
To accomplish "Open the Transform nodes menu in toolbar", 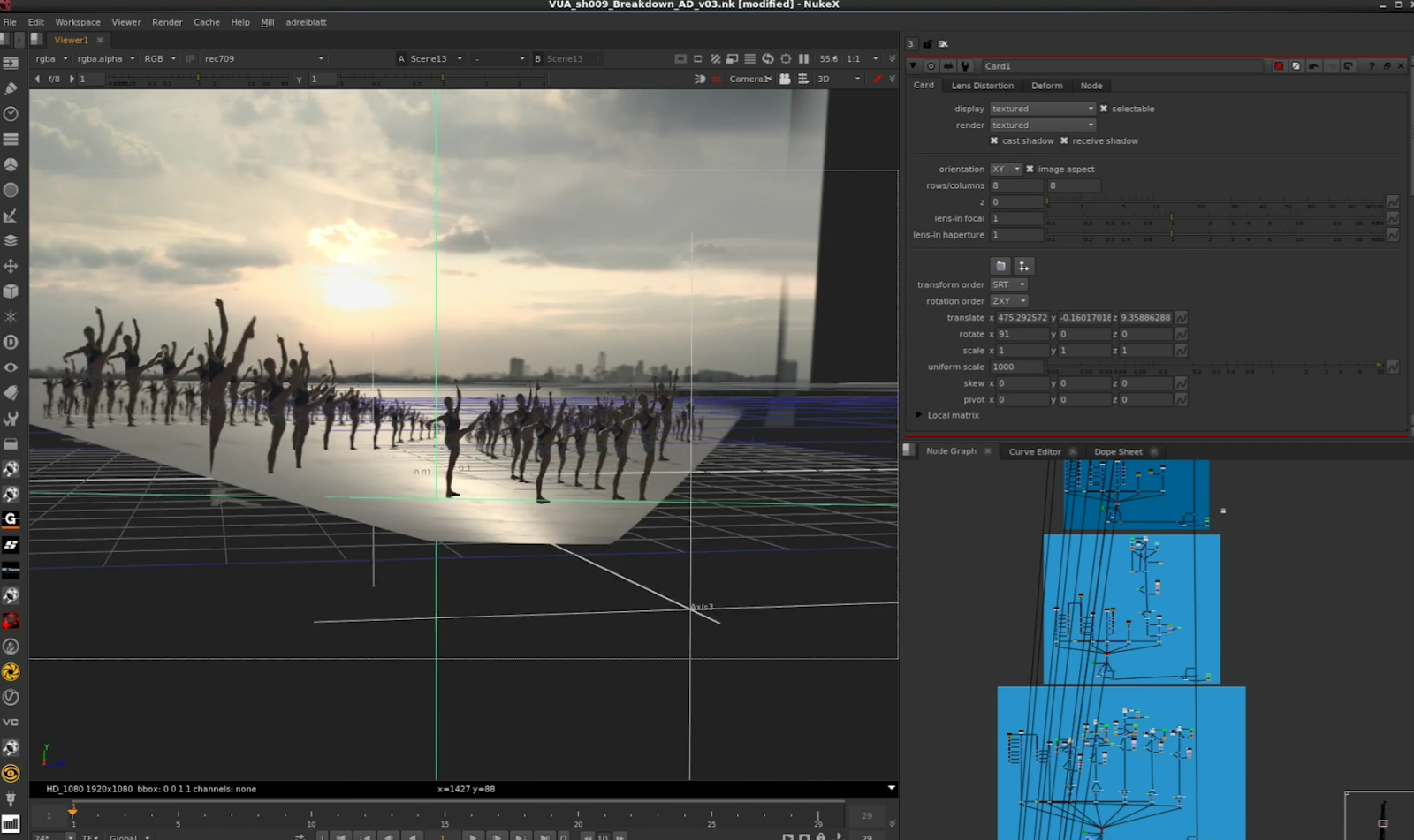I will pyautogui.click(x=11, y=266).
